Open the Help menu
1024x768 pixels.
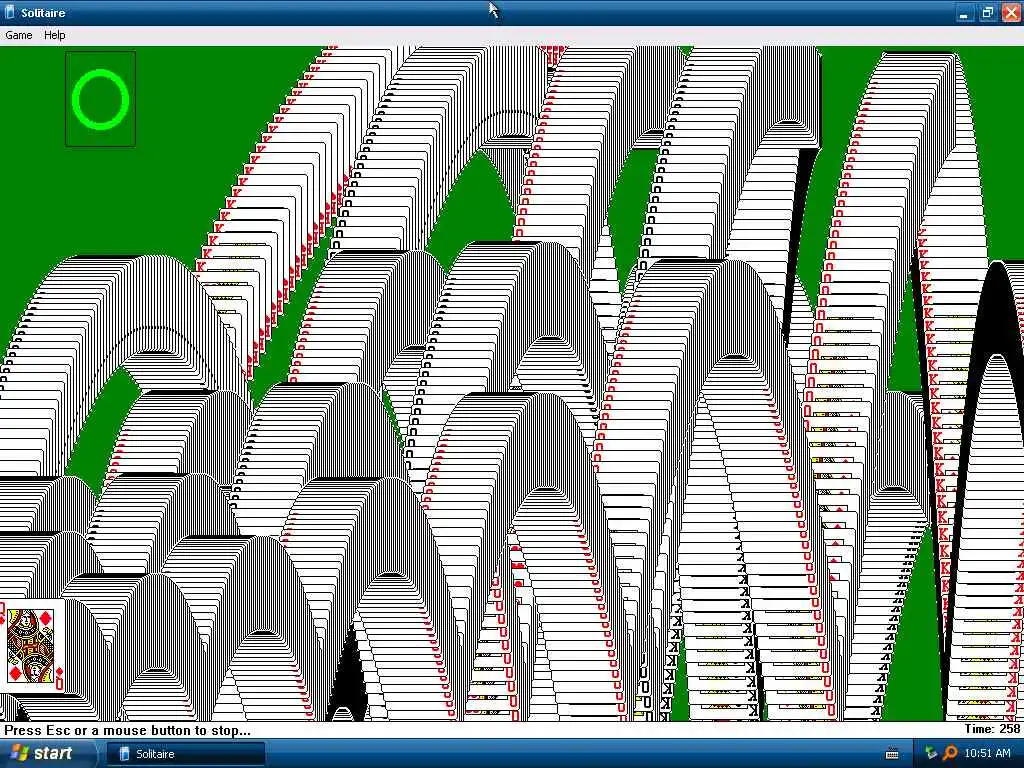(x=54, y=35)
